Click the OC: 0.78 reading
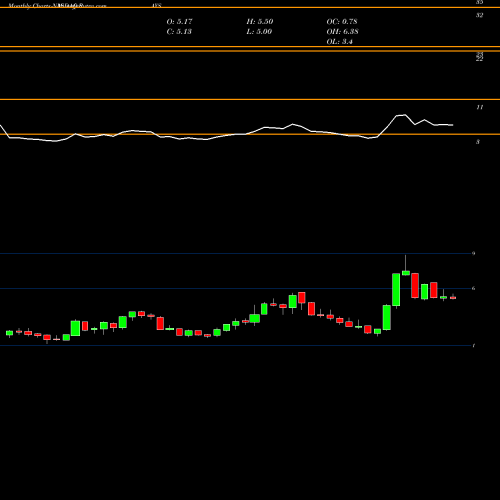The height and width of the screenshot is (500, 500). 342,22
